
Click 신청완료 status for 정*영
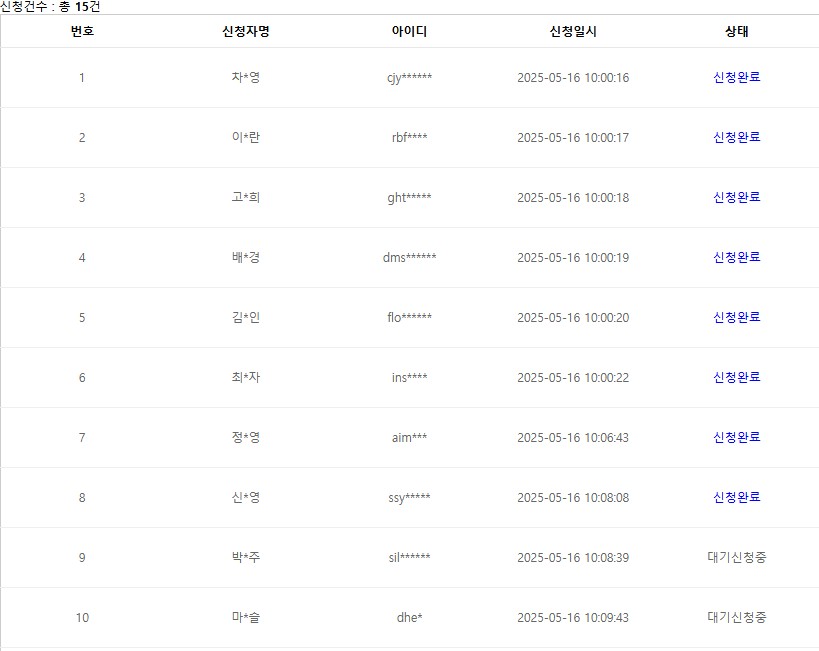tap(736, 437)
